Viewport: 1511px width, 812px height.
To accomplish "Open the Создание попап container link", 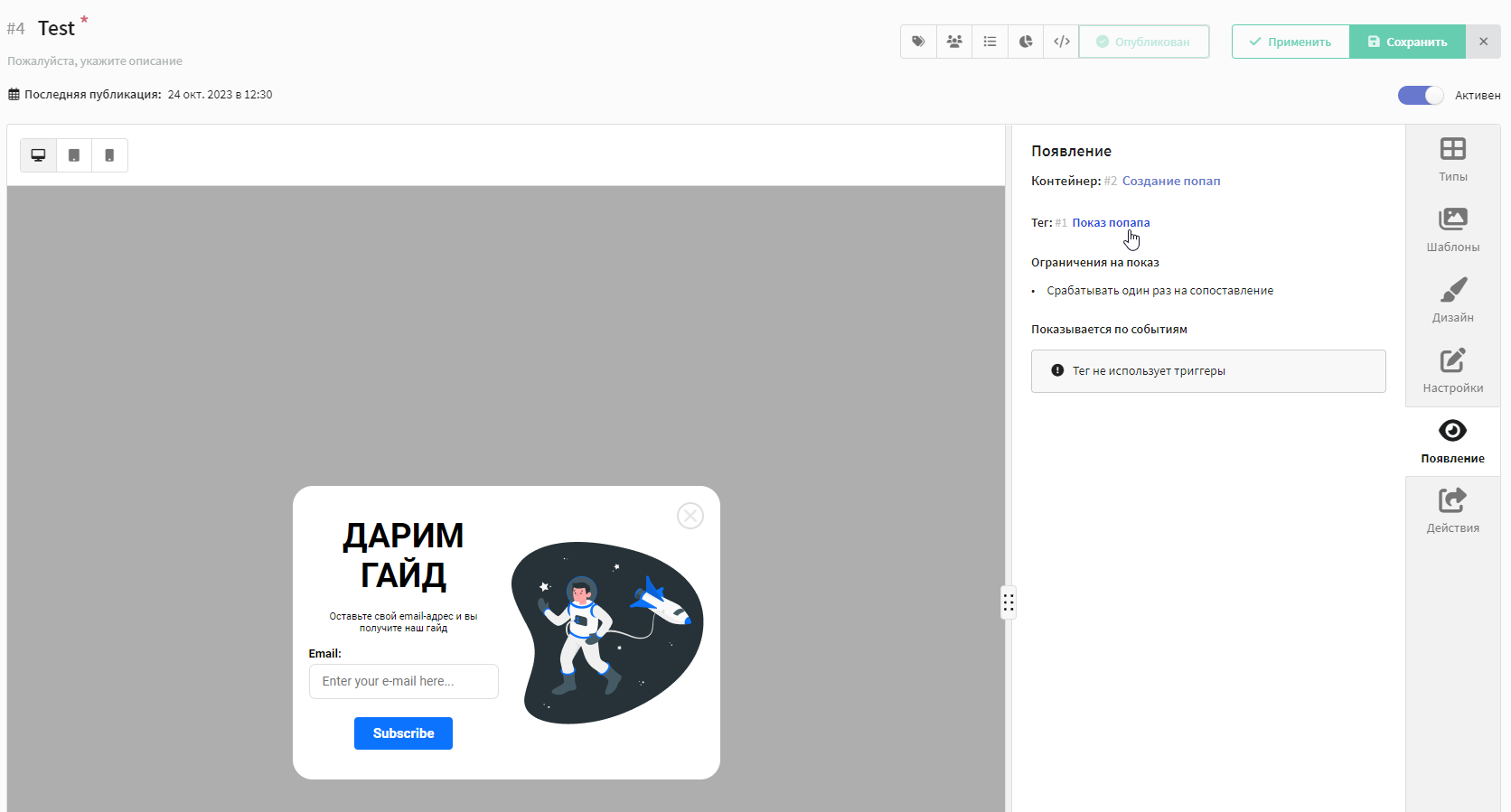I will click(1171, 181).
